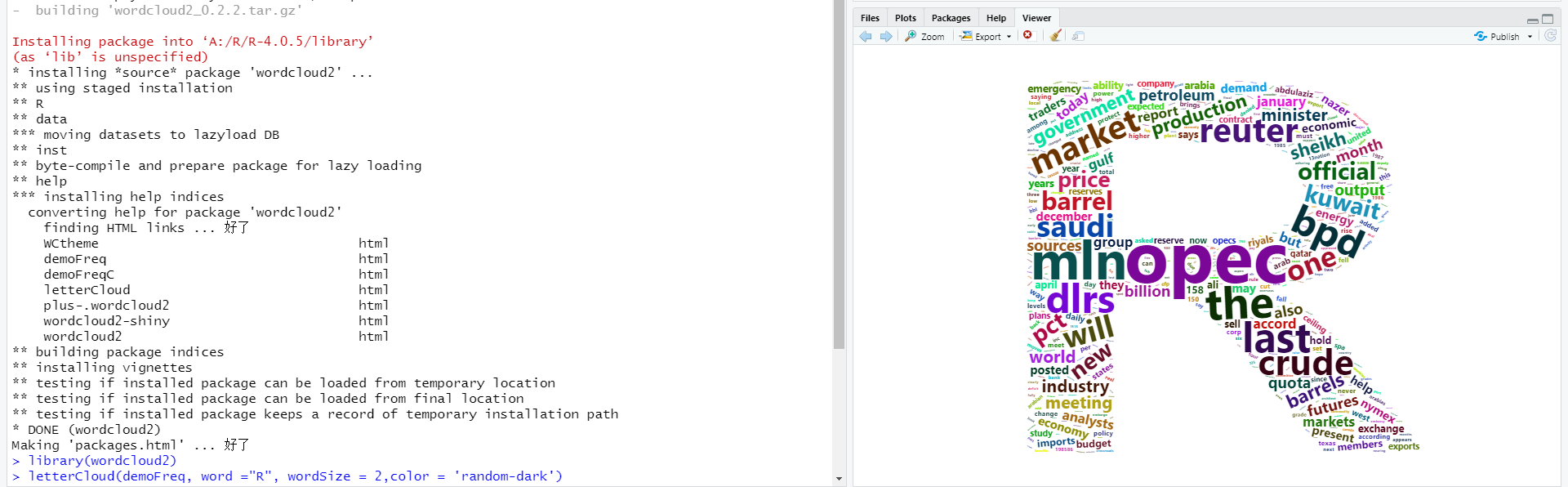Click the word 'production' in the word cloud

point(1200,115)
